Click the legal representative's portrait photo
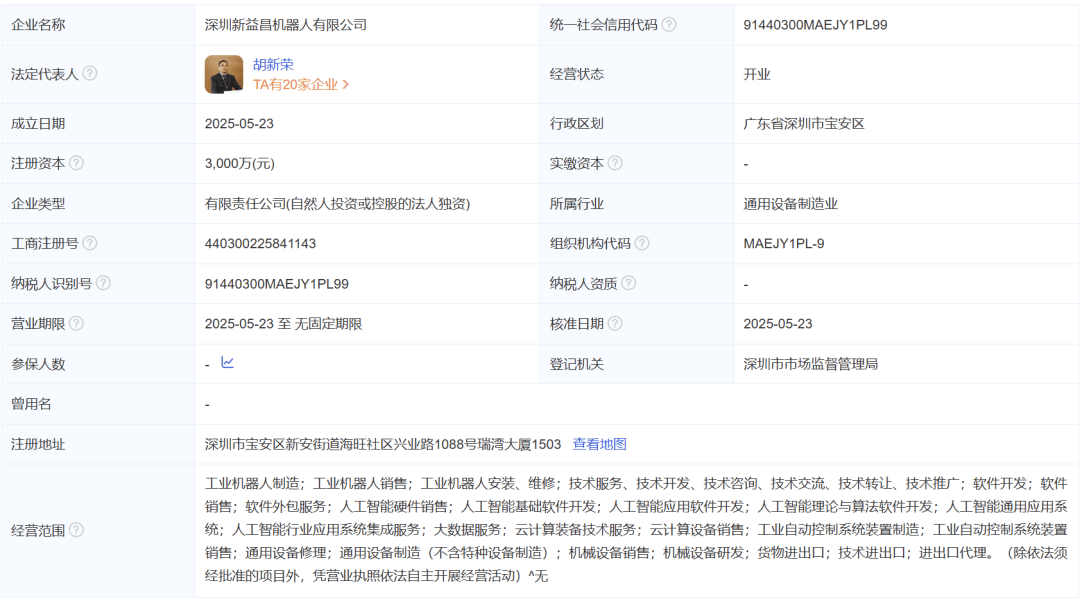The image size is (1080, 599). coord(224,74)
